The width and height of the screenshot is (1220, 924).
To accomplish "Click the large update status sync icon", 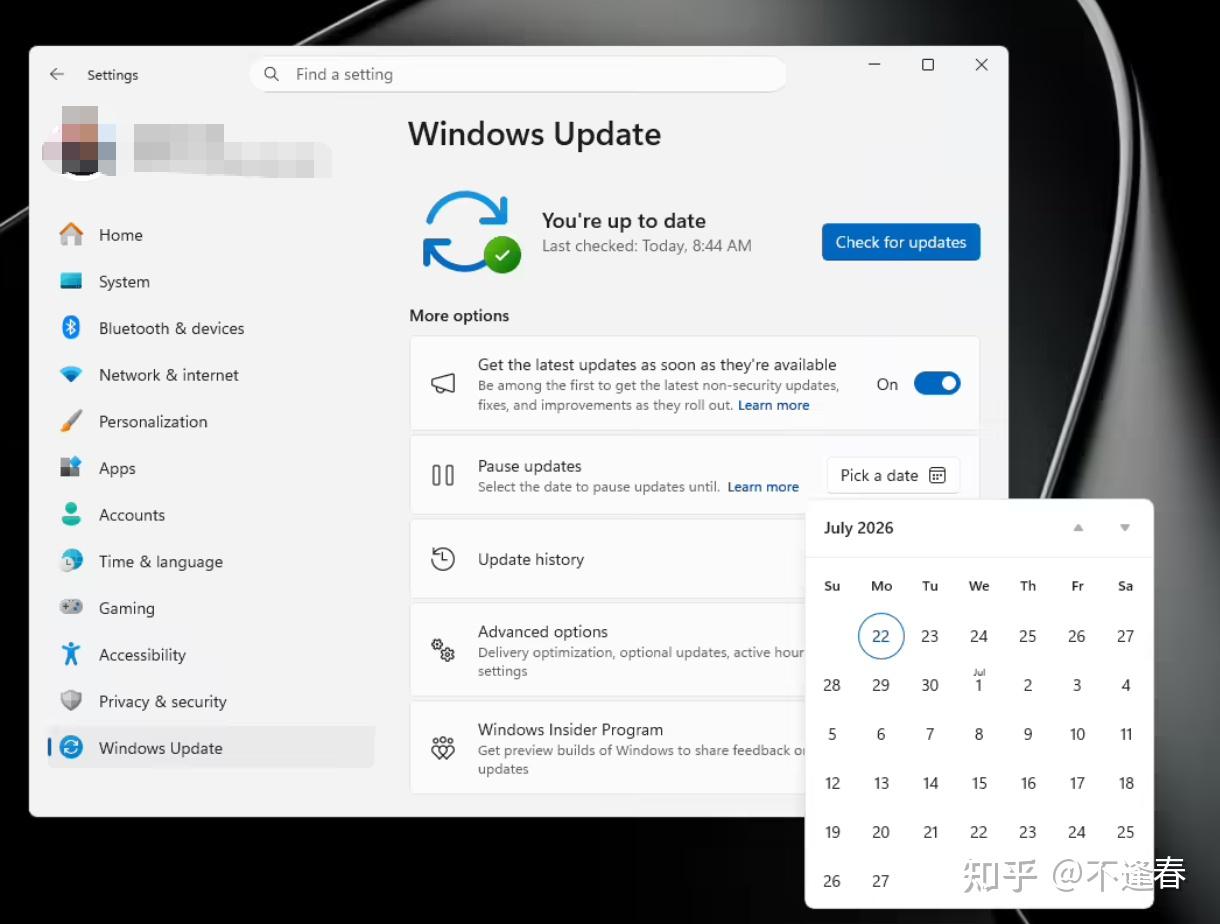I will tap(471, 232).
